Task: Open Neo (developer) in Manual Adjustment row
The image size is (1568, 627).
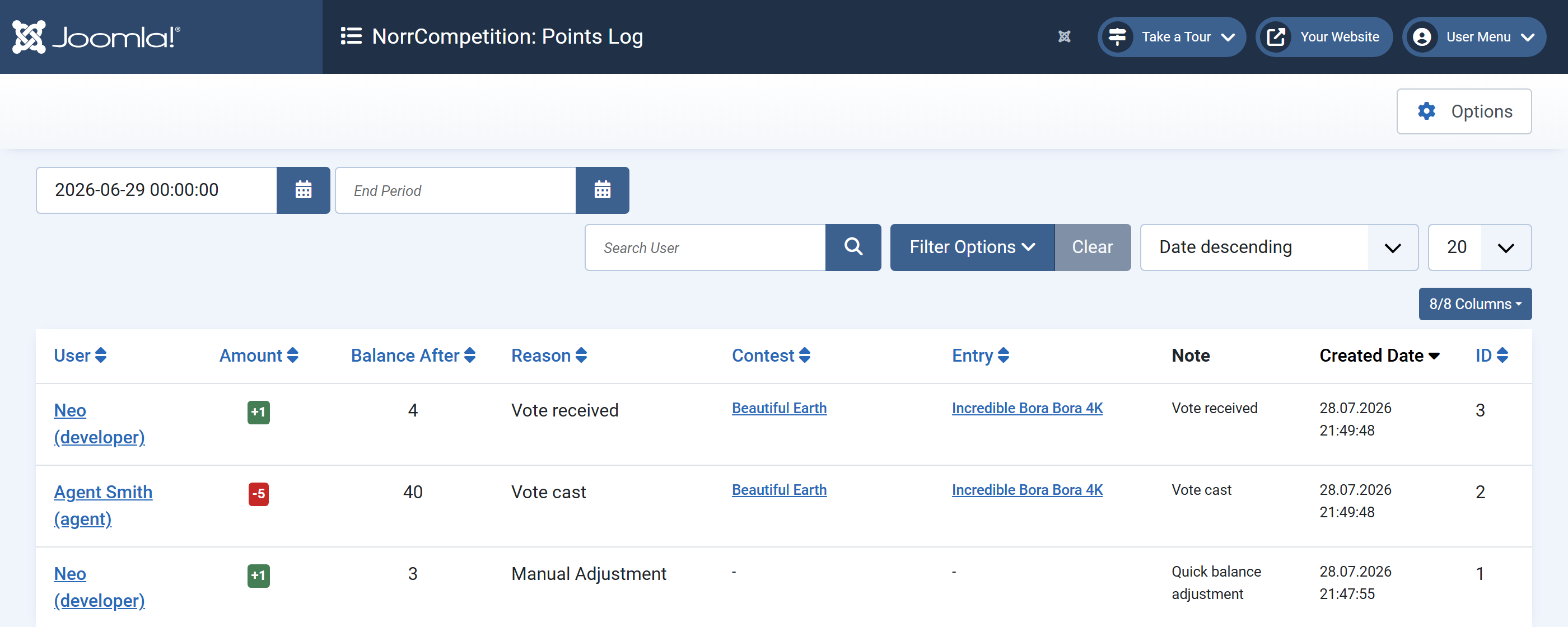Action: tap(99, 587)
